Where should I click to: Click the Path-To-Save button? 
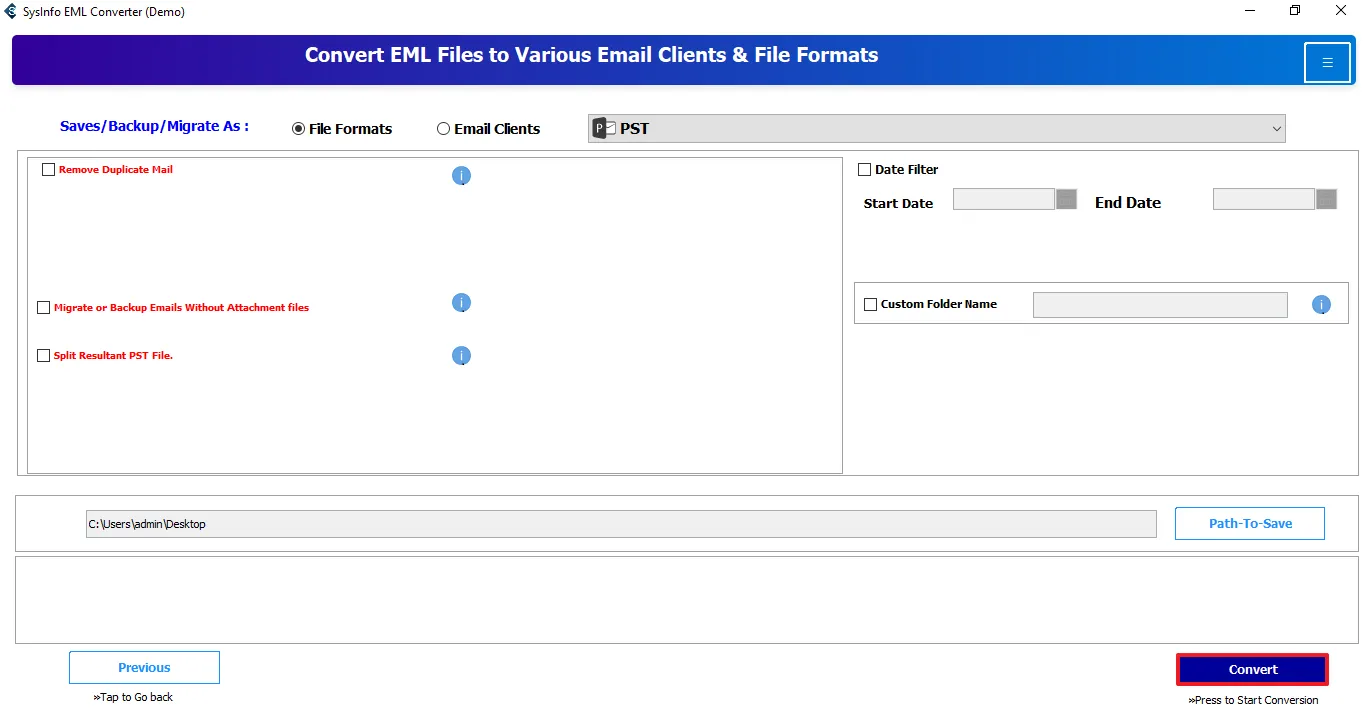click(x=1249, y=523)
